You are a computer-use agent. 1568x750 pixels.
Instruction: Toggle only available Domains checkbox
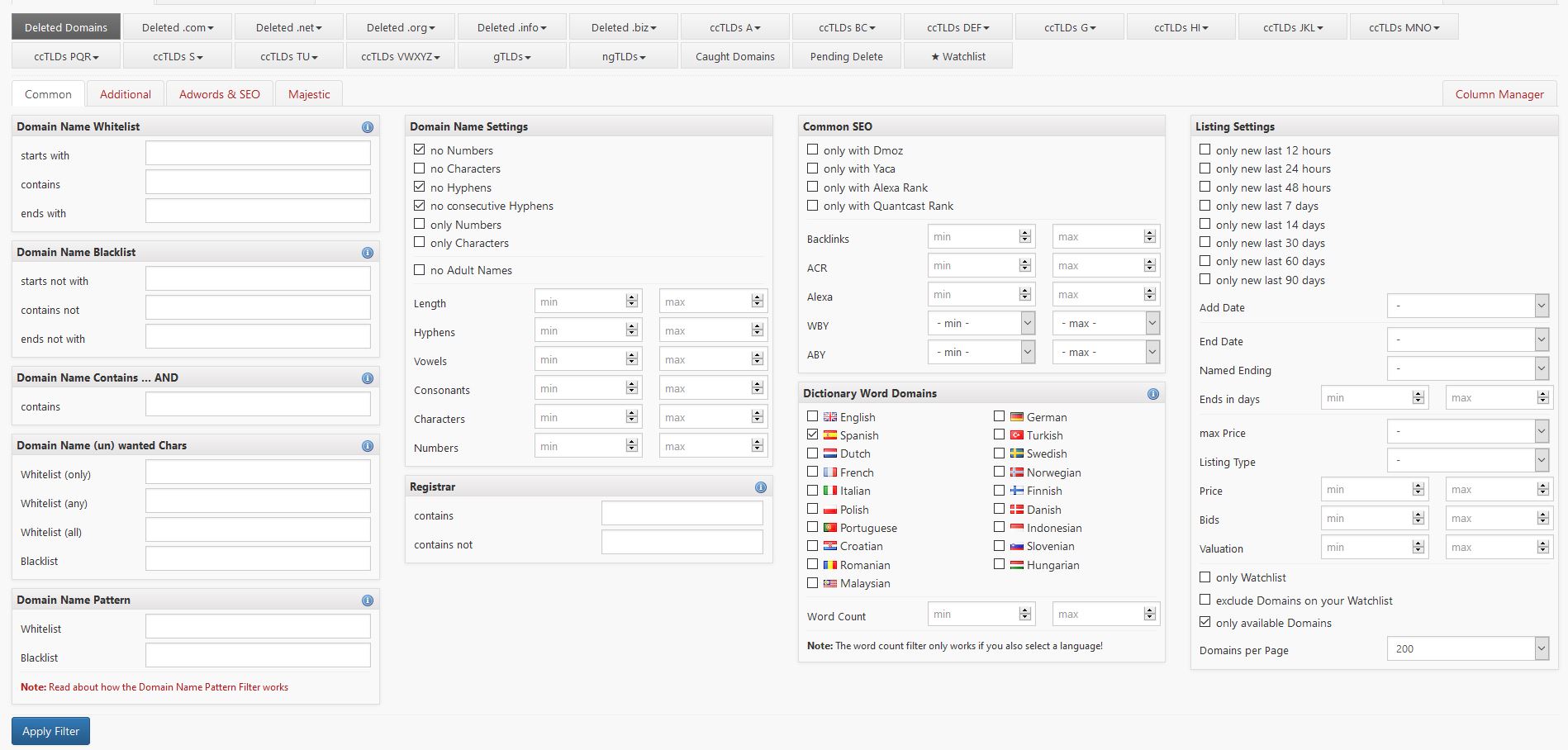(x=1205, y=622)
